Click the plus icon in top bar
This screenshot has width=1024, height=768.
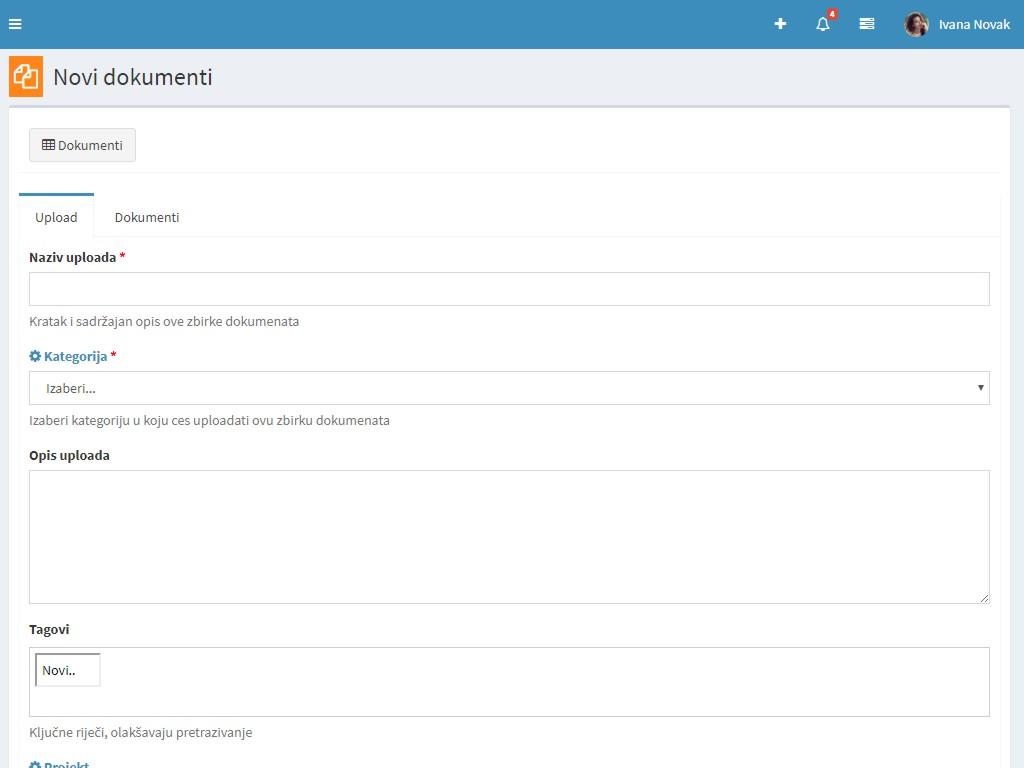(780, 24)
